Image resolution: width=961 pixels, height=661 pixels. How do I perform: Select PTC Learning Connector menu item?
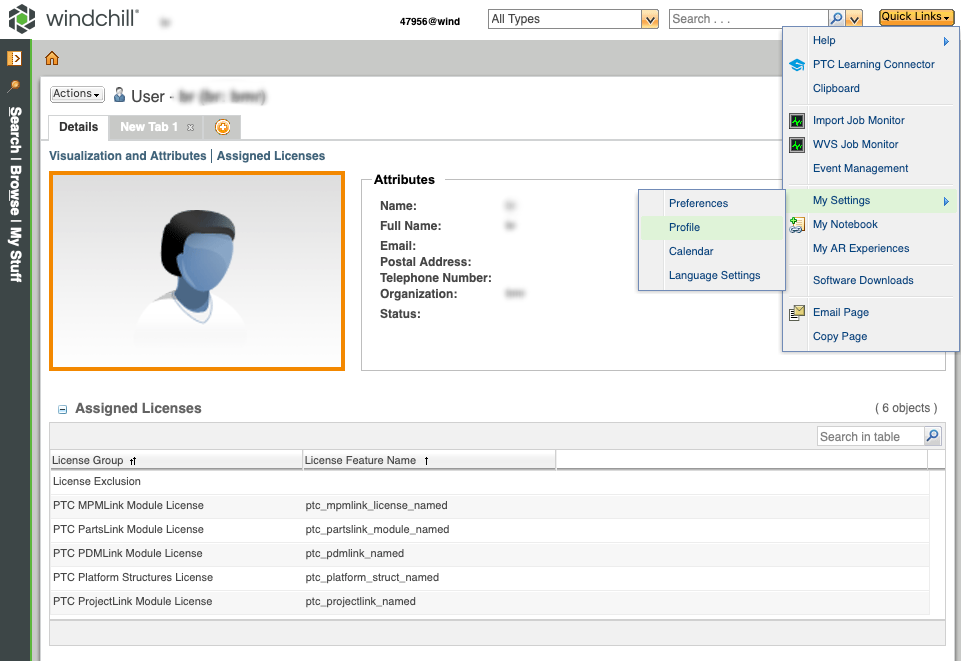click(x=873, y=64)
